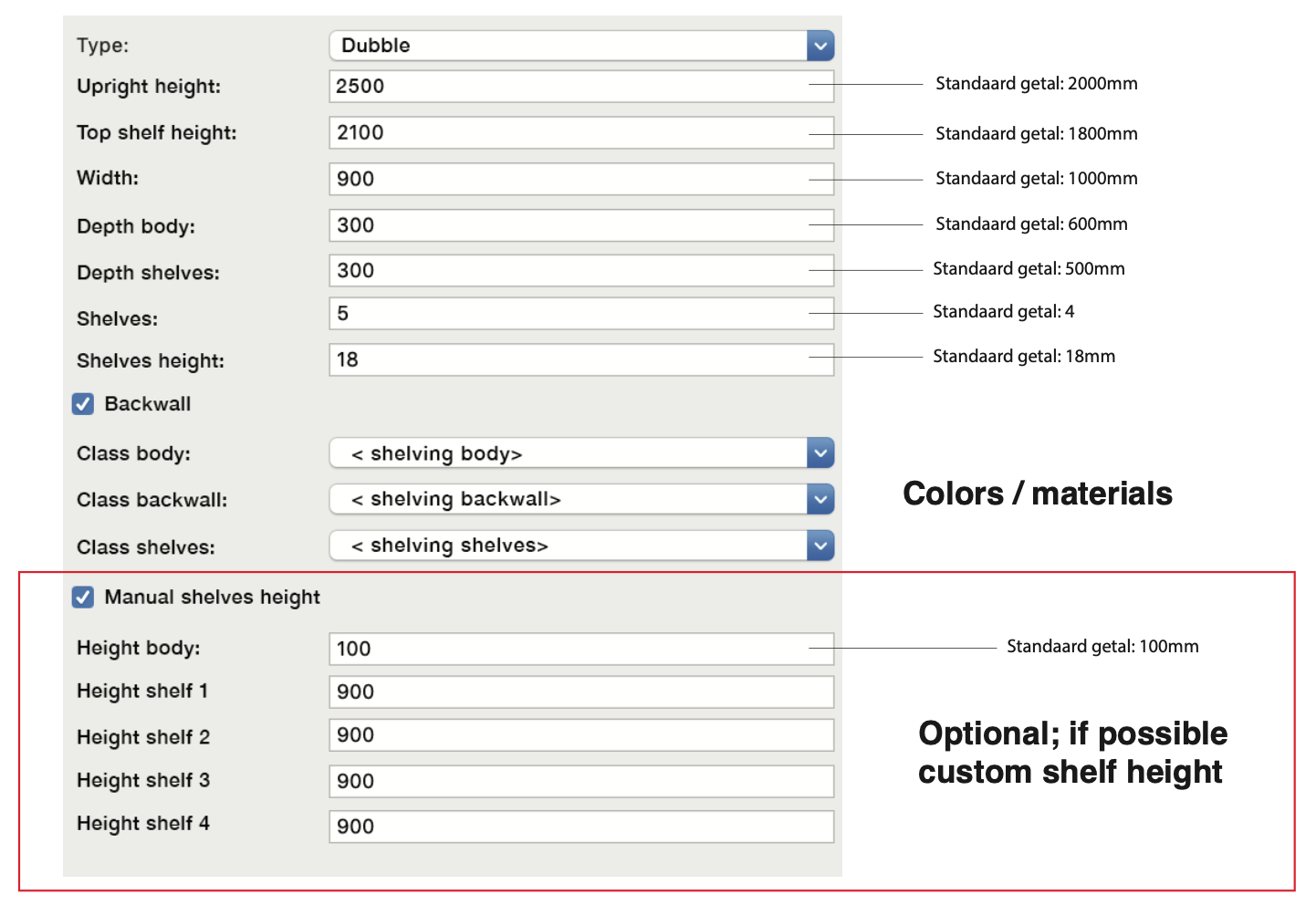Click the Manual shelves height label
This screenshot has width=1316, height=905.
pos(212,598)
